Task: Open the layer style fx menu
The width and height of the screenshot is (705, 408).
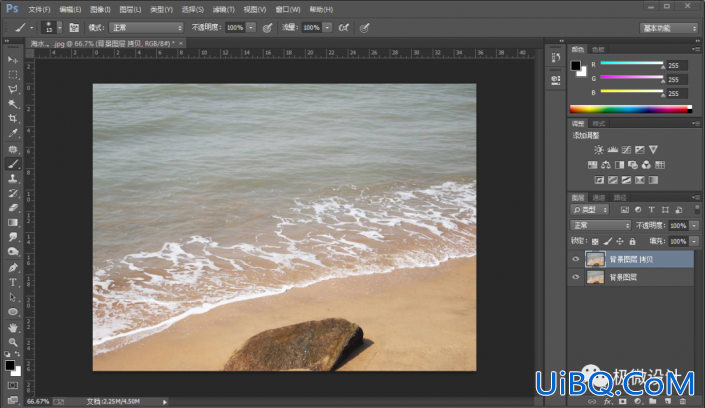Action: pos(607,401)
